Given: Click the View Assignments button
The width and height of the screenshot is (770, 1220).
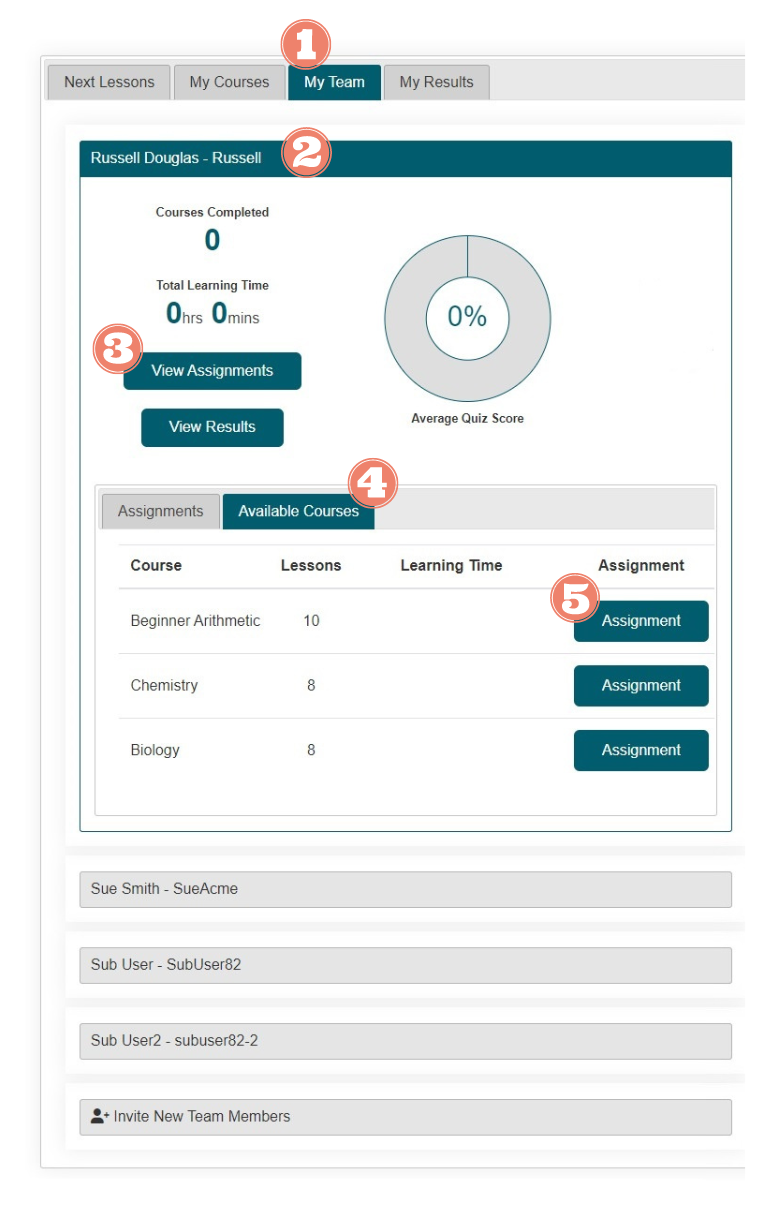Looking at the screenshot, I should pyautogui.click(x=212, y=371).
